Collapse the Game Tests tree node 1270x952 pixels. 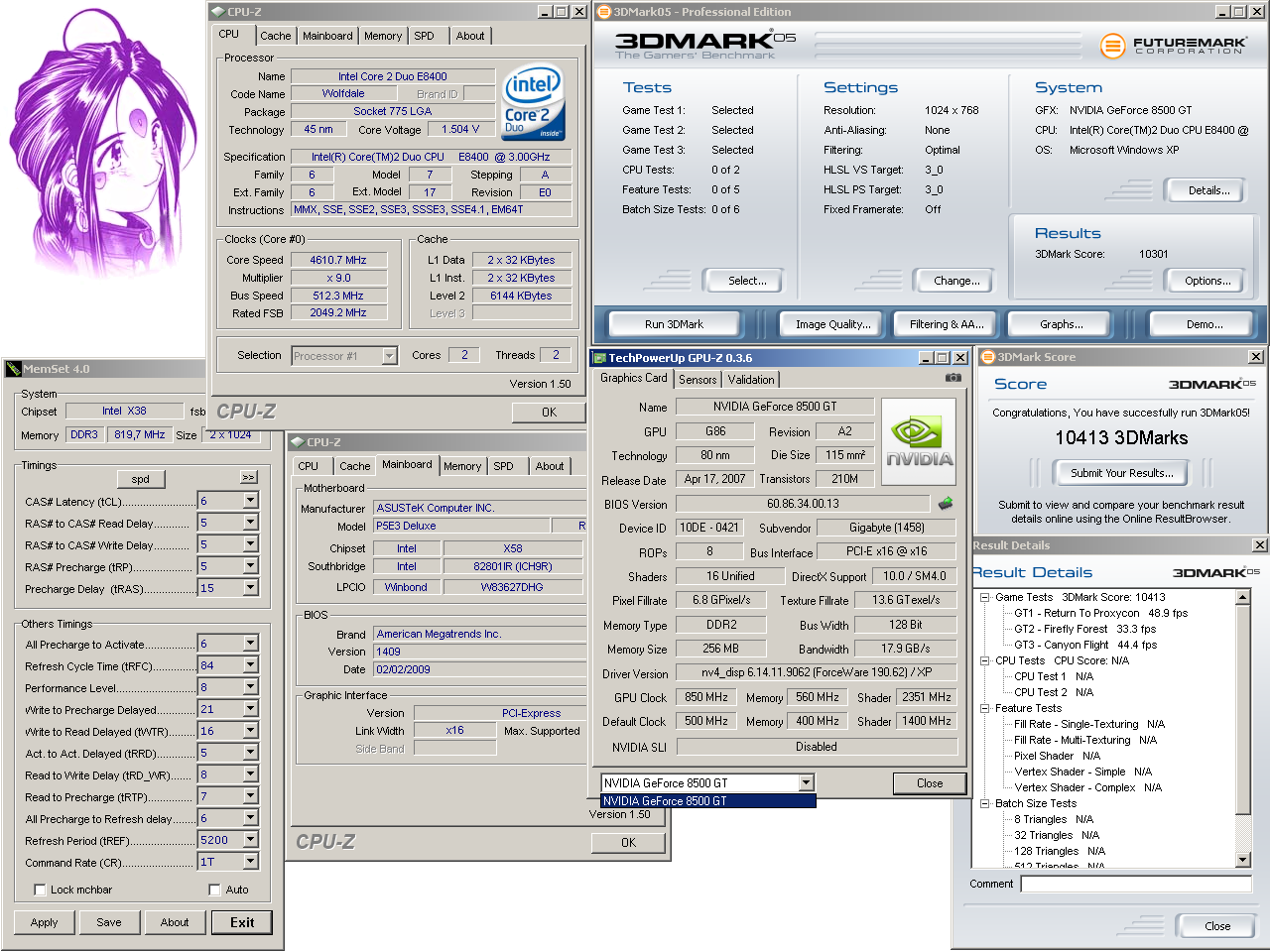pos(985,597)
